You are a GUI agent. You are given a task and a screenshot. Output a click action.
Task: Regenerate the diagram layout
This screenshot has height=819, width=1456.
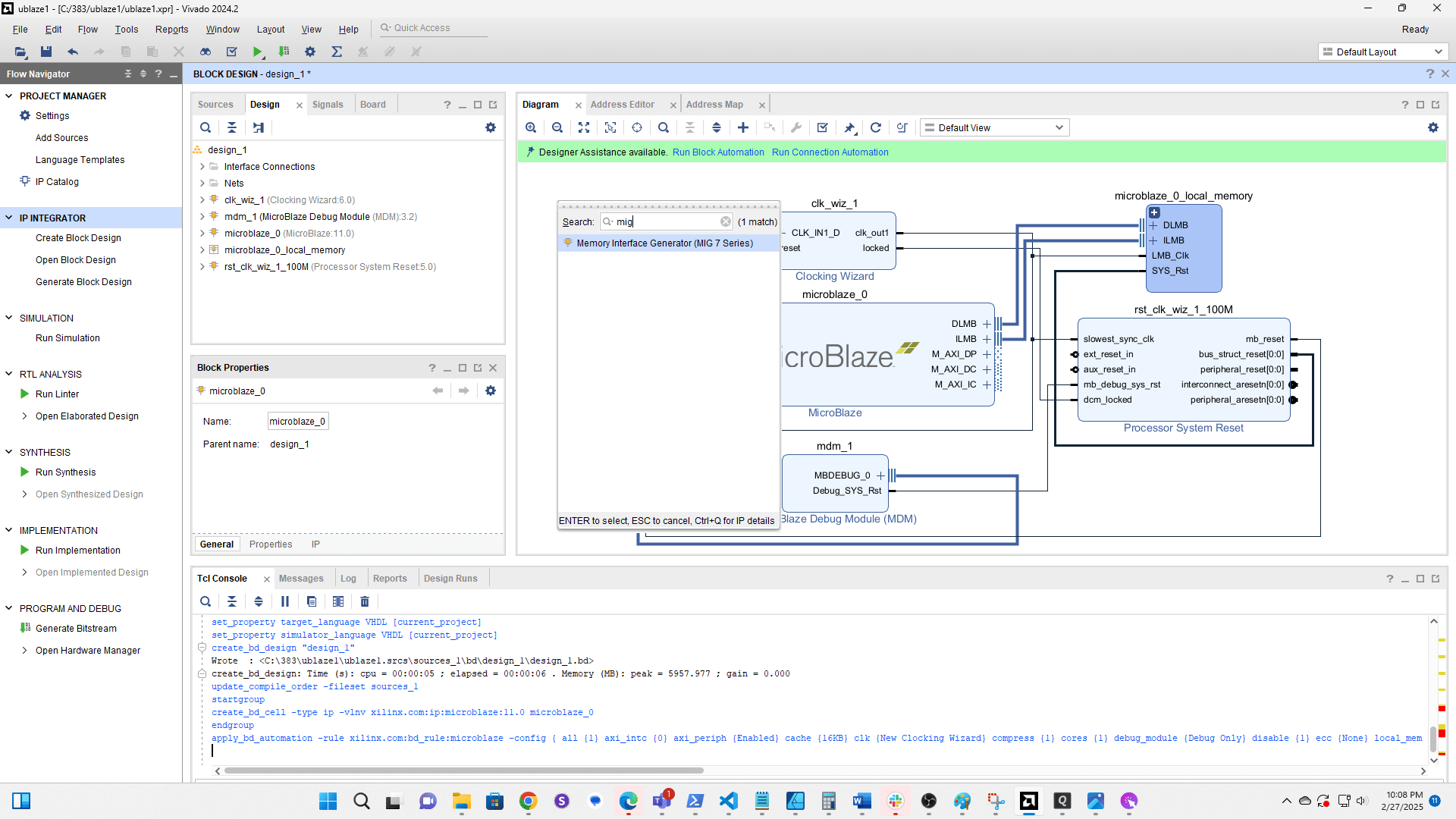pos(876,127)
